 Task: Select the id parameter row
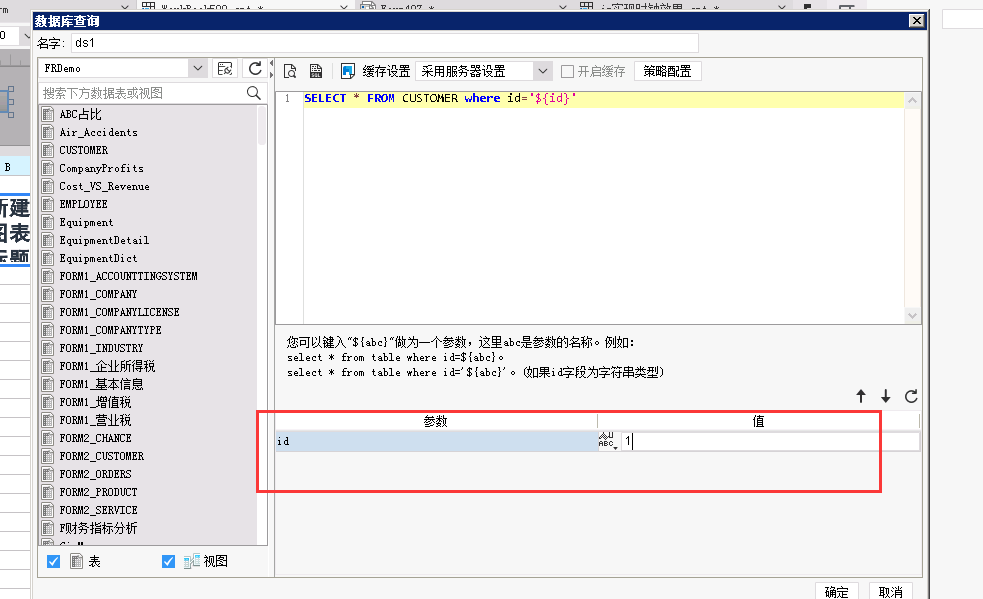point(437,441)
